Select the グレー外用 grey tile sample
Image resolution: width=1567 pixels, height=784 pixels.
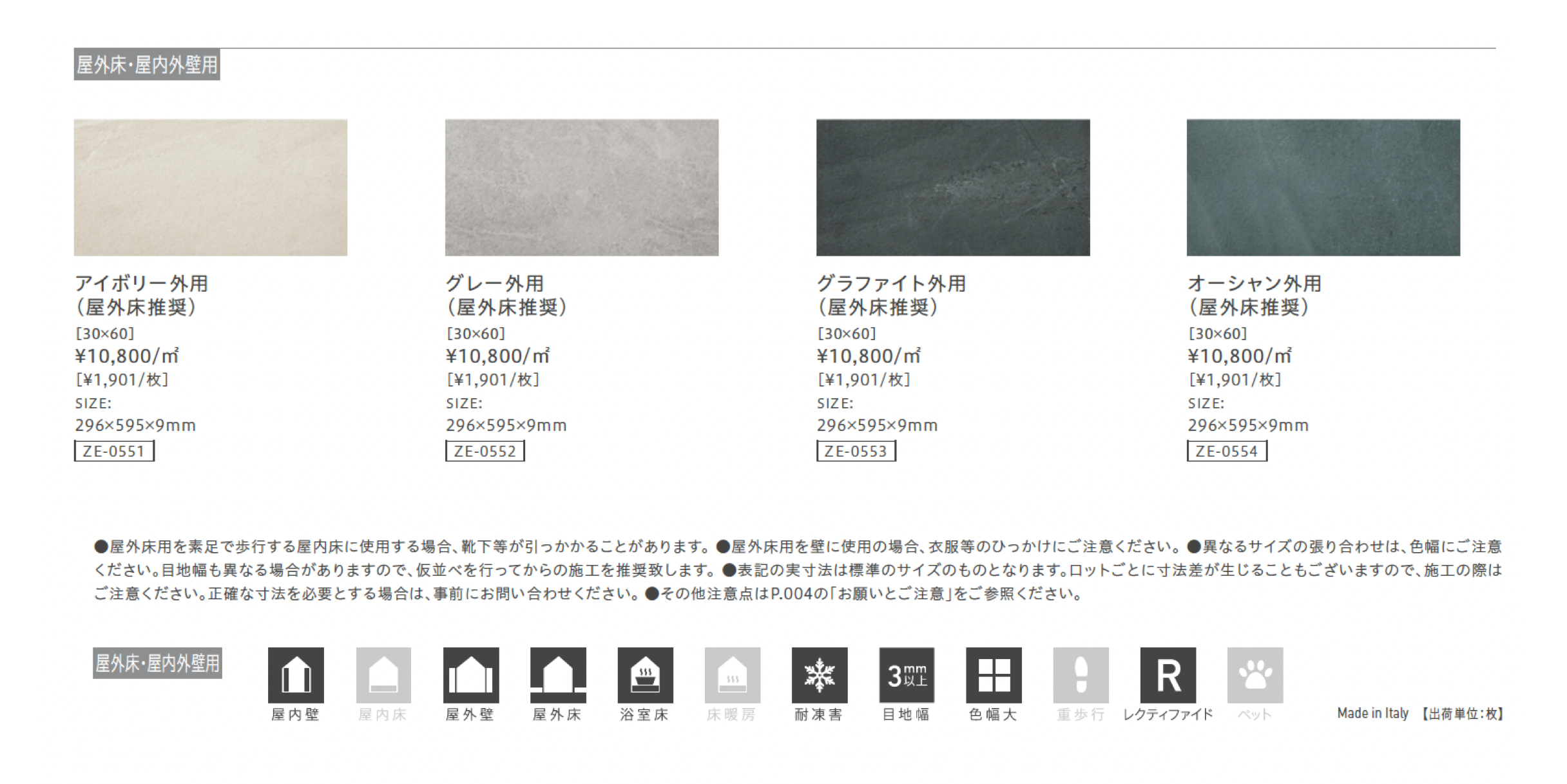(x=582, y=187)
